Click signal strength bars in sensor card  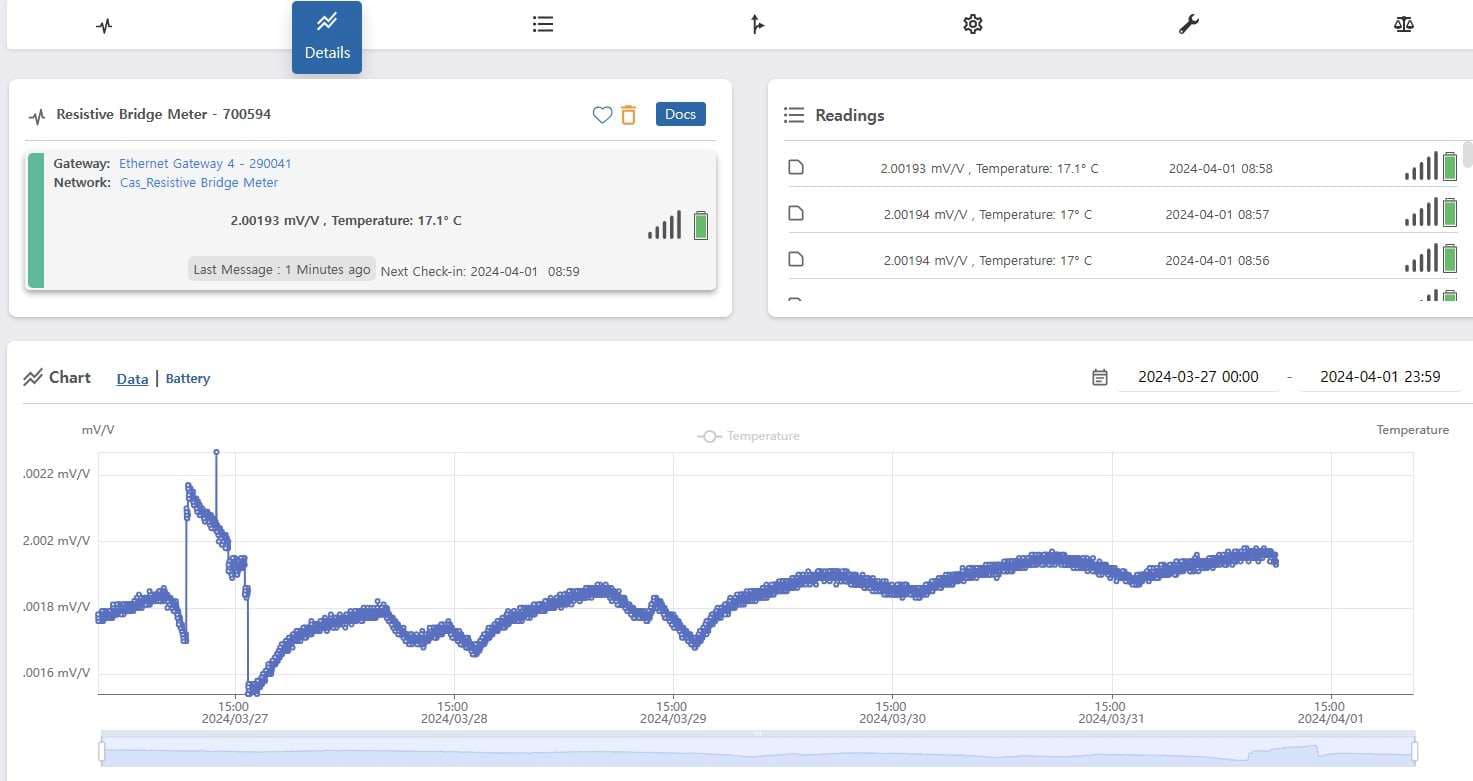click(x=664, y=225)
